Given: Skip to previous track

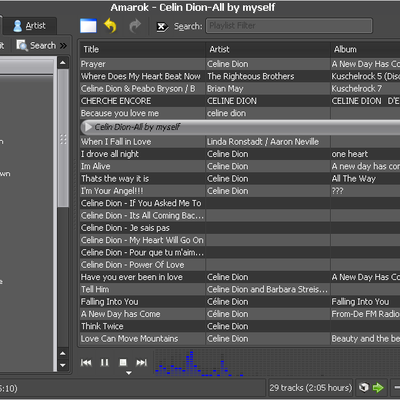Looking at the screenshot, I should coord(86,362).
